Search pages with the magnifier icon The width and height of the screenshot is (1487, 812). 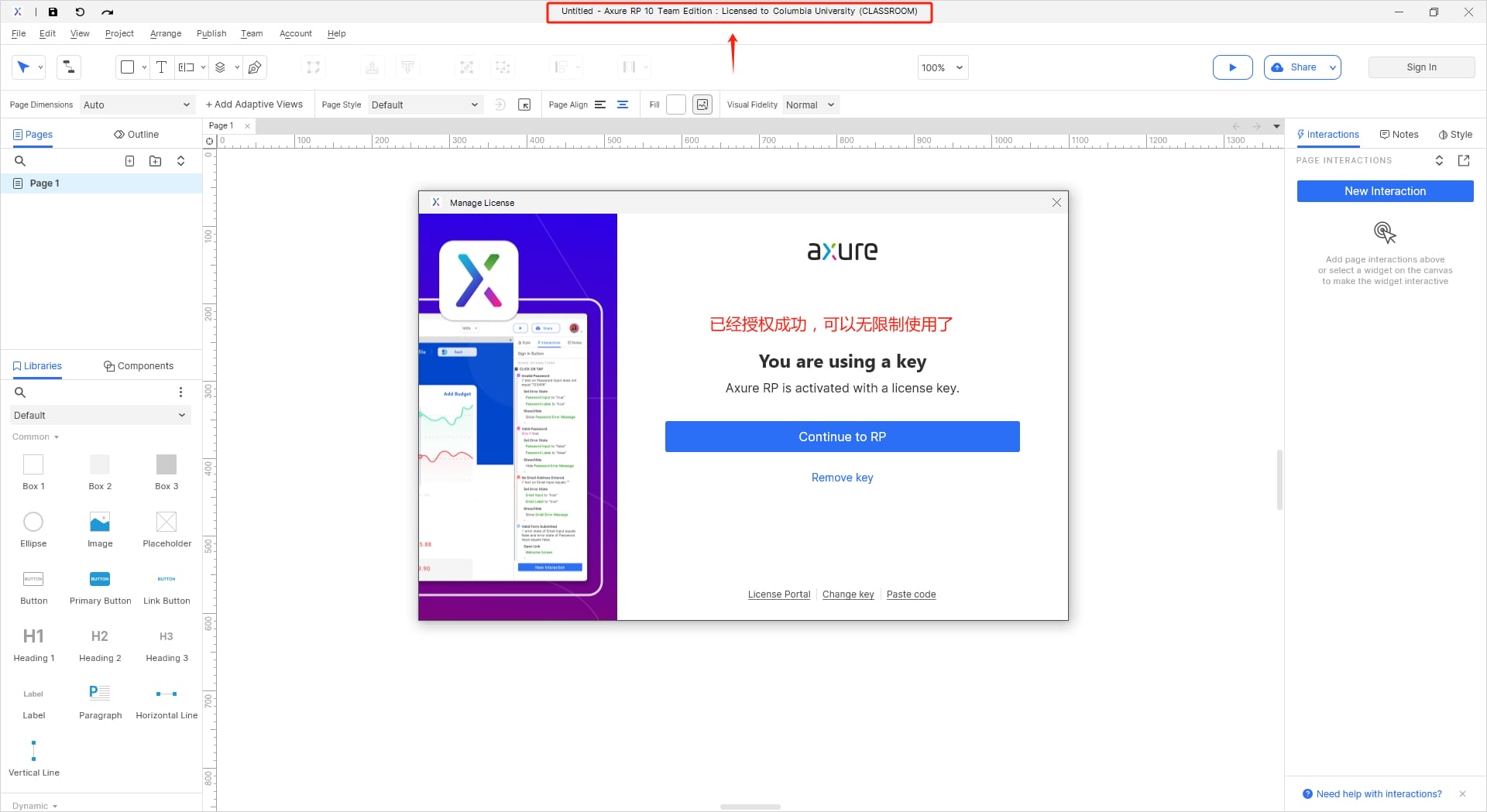[20, 161]
